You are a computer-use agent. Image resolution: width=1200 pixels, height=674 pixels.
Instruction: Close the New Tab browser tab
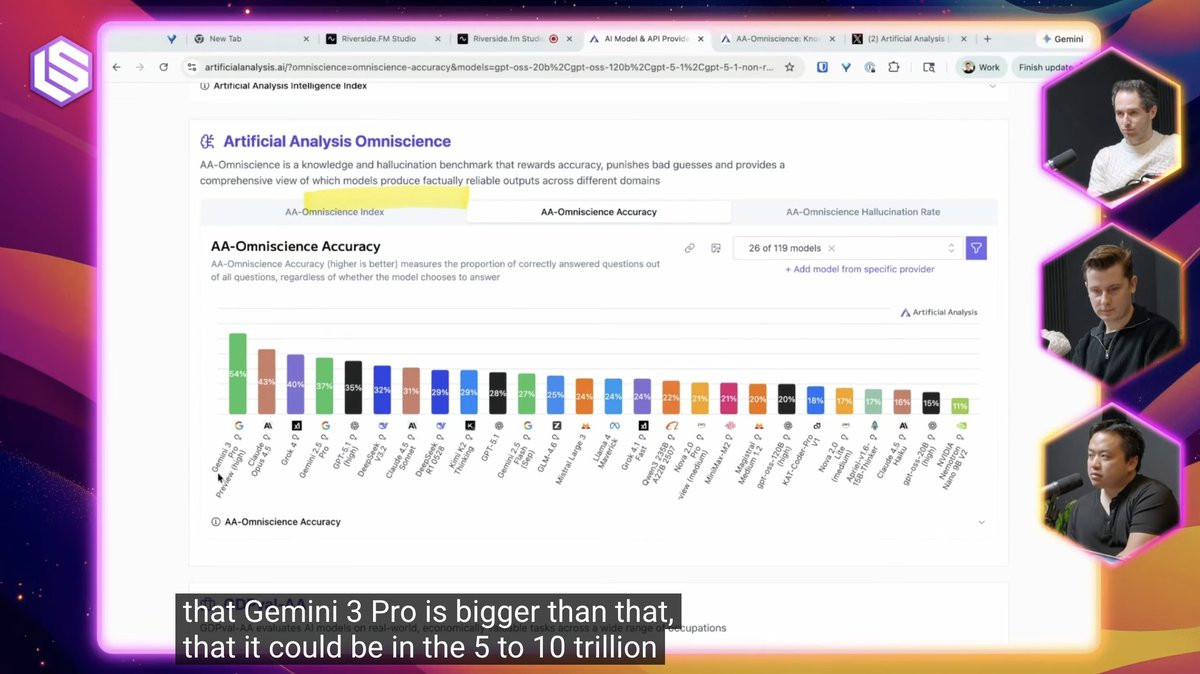click(306, 39)
